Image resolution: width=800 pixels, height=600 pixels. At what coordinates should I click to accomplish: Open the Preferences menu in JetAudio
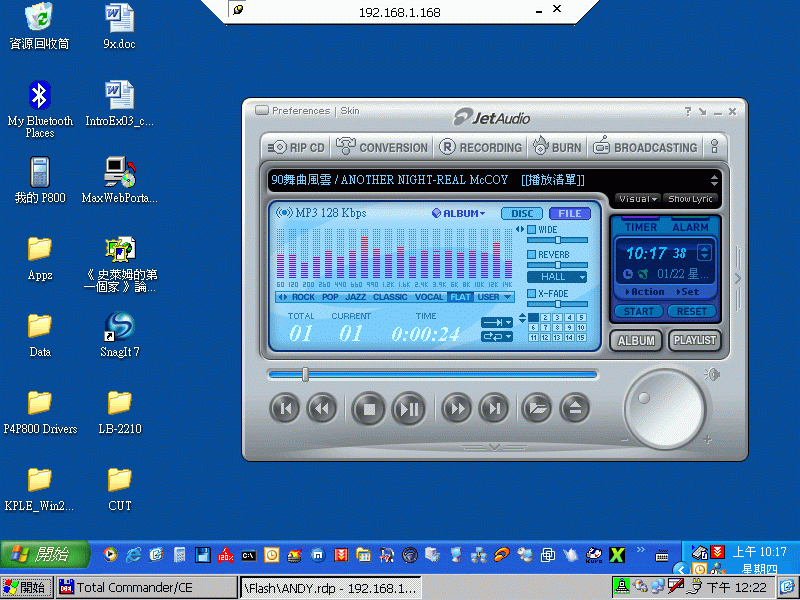(301, 111)
